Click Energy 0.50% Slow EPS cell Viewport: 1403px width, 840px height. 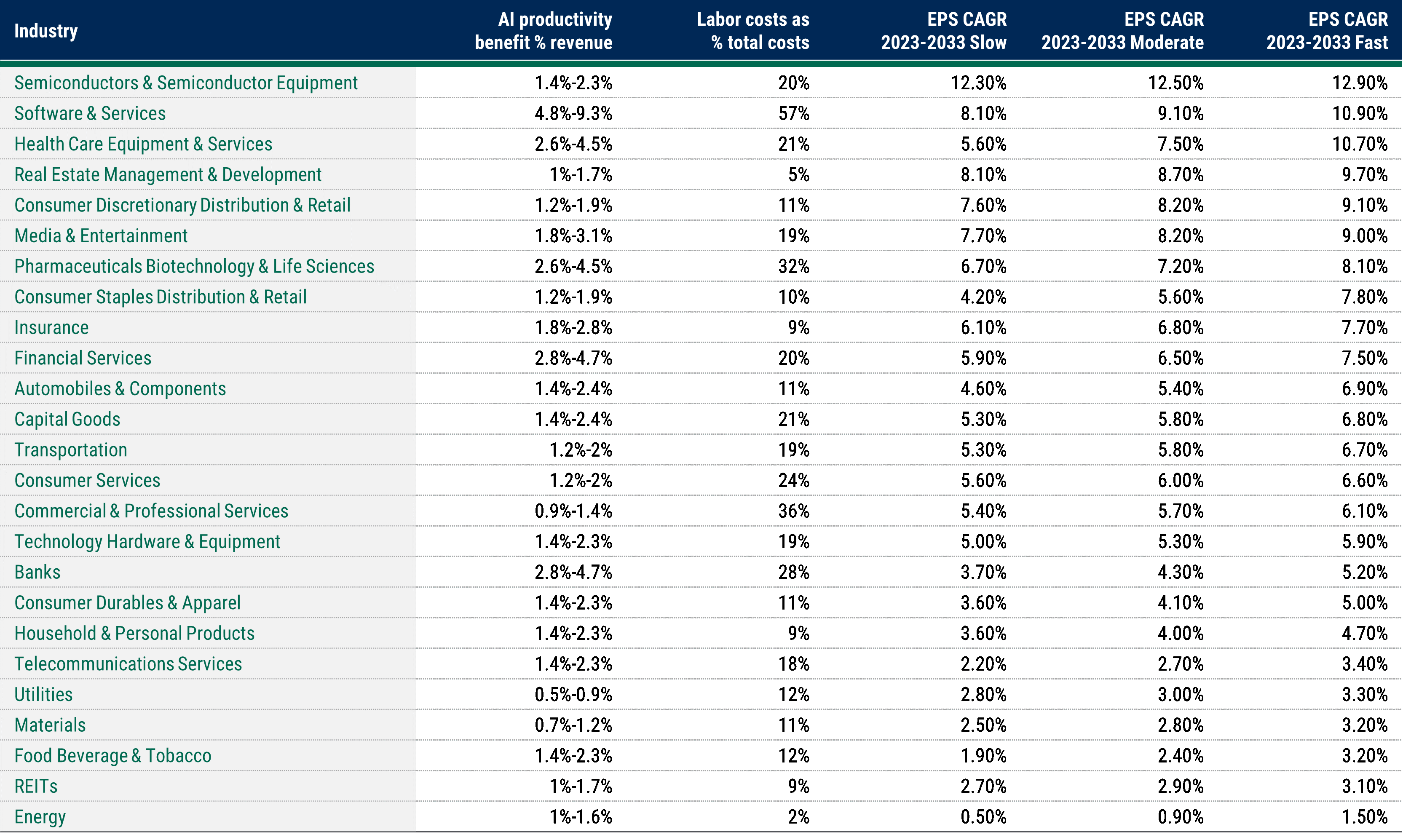point(983,816)
